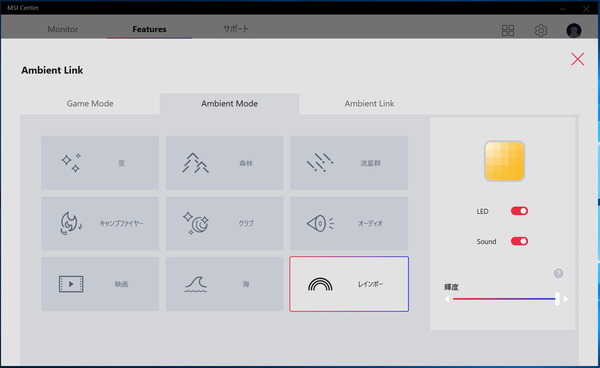Click the Ambient Link heading
This screenshot has height=368, width=600.
[52, 70]
